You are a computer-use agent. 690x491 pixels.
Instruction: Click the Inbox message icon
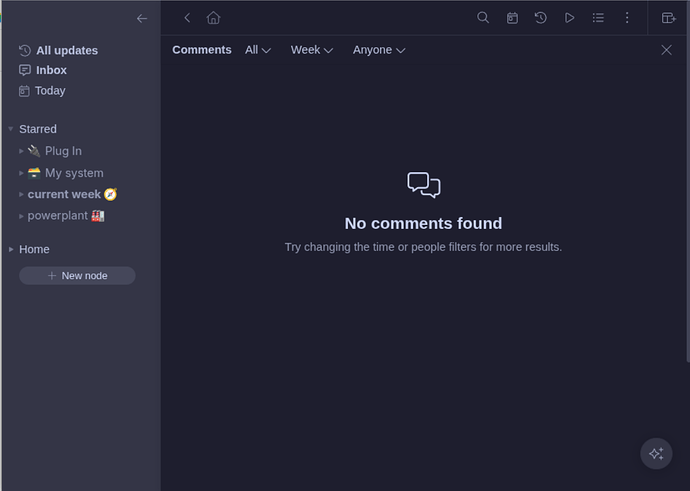pyautogui.click(x=25, y=70)
